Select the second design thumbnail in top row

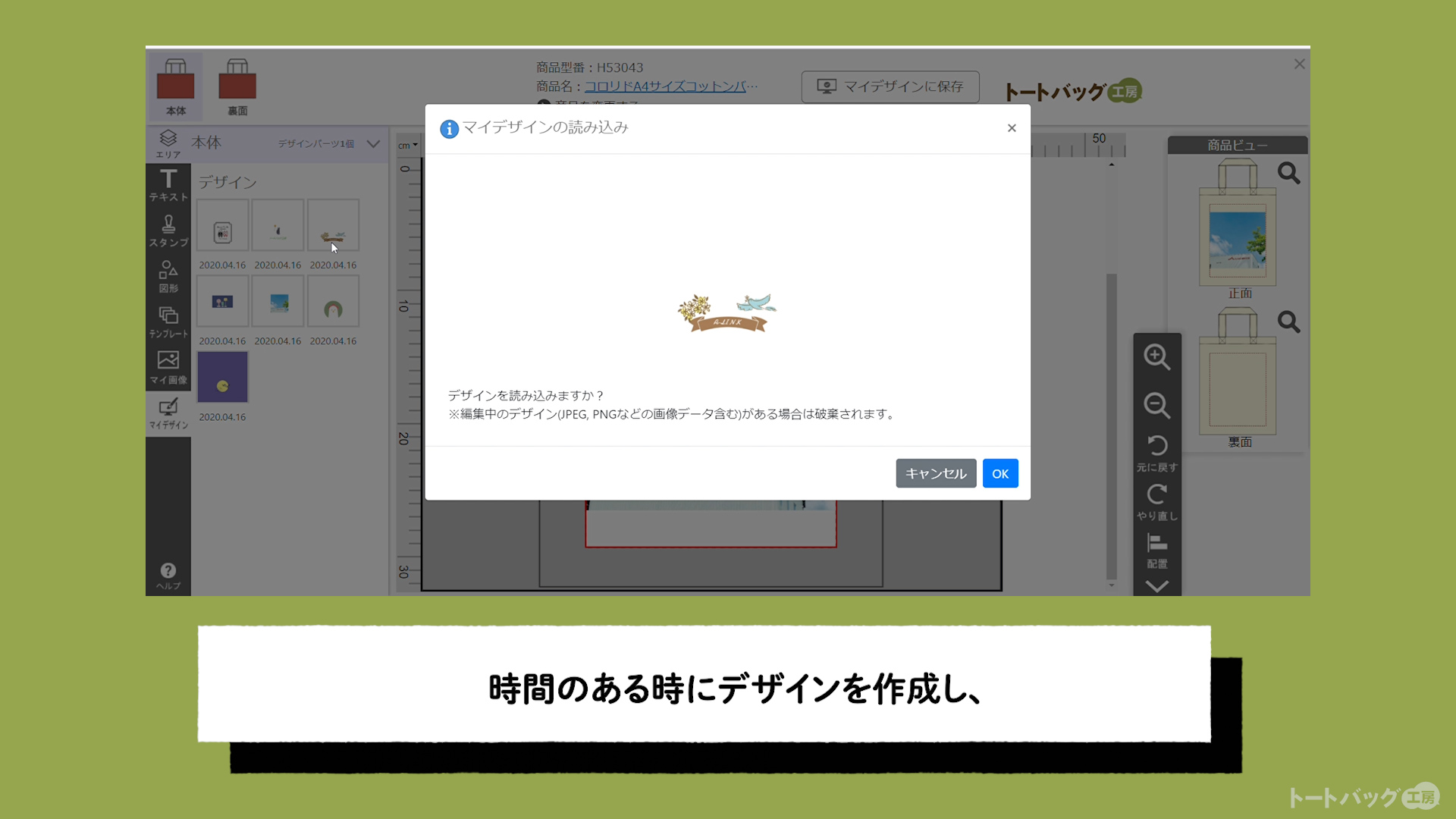tap(278, 225)
